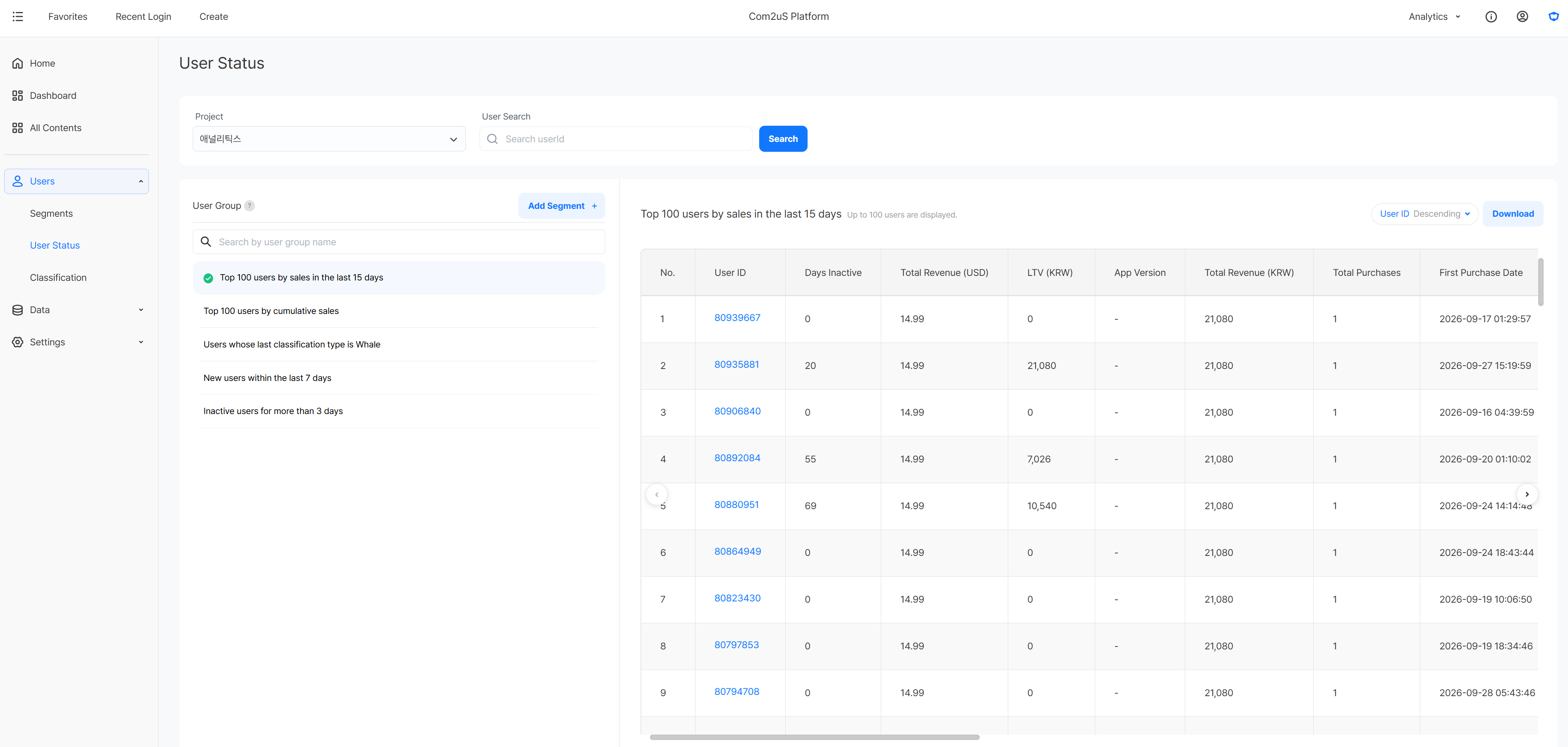Open user ID 80939667 link

point(737,318)
